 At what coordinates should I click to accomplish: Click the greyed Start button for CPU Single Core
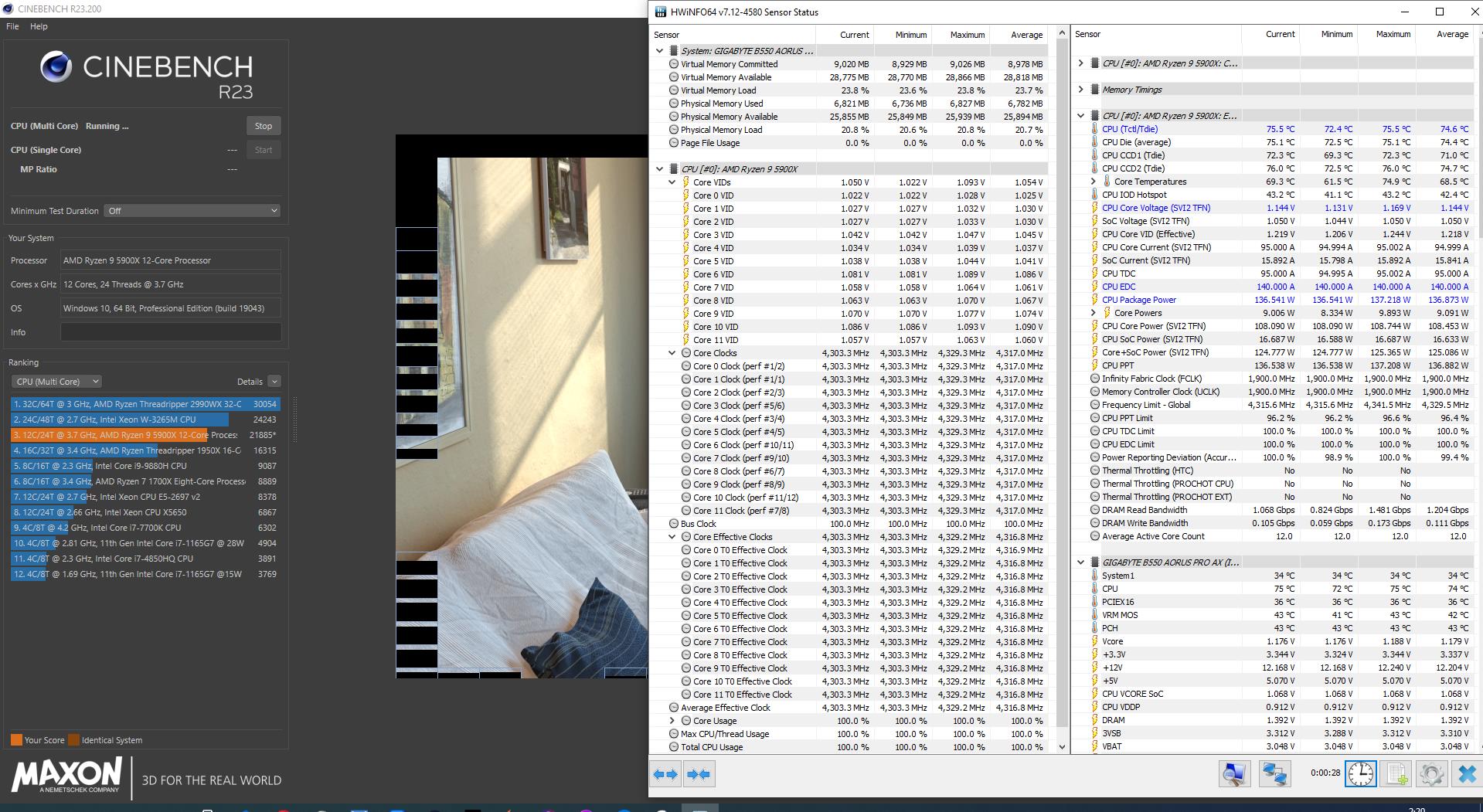click(264, 150)
